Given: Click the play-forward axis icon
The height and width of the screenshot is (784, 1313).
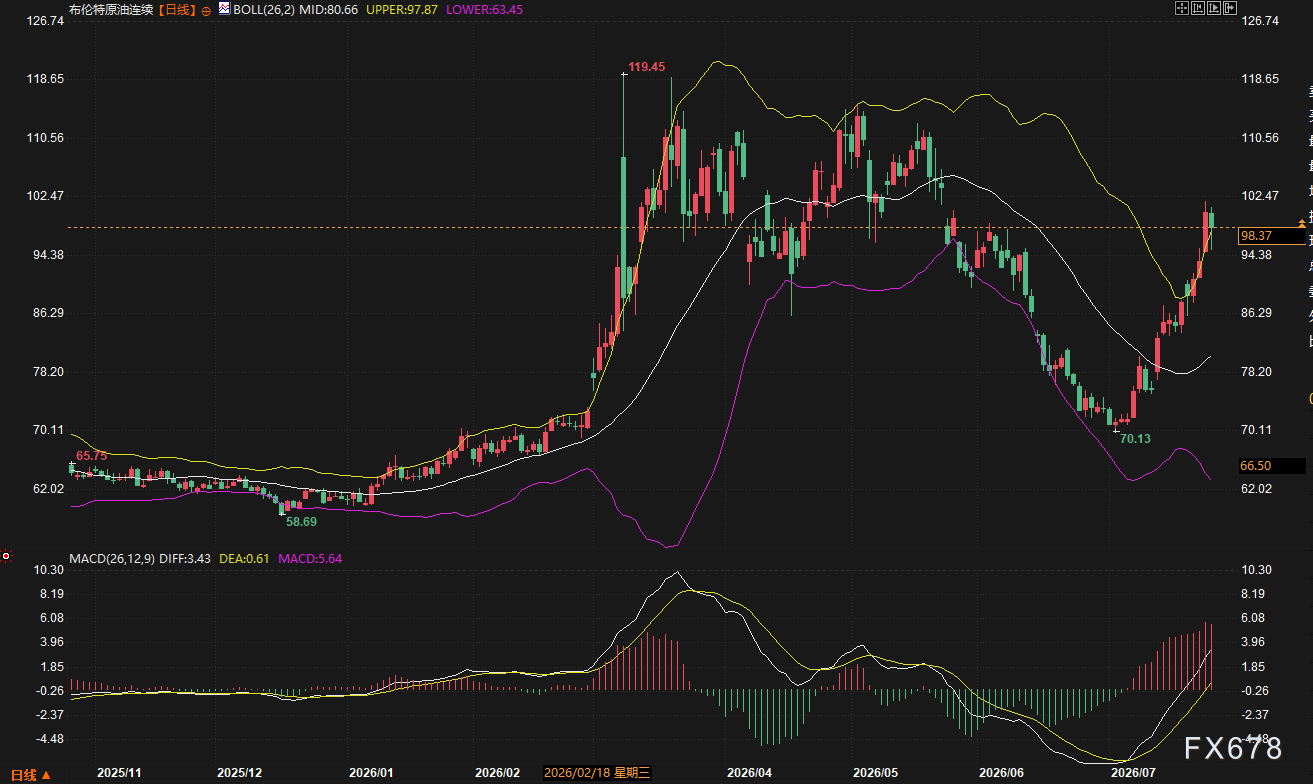Looking at the screenshot, I should pos(1214,8).
